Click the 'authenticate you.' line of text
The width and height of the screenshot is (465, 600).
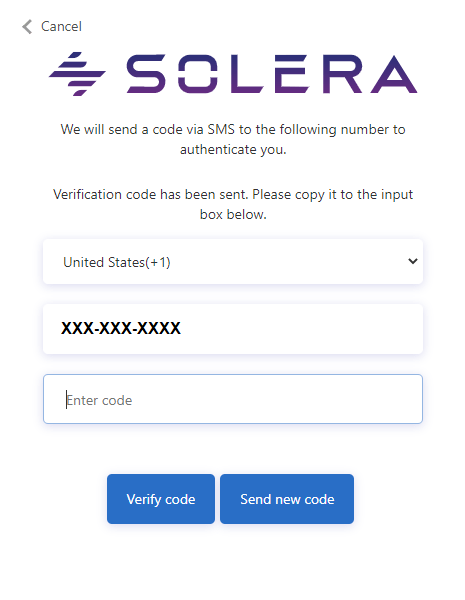(233, 149)
